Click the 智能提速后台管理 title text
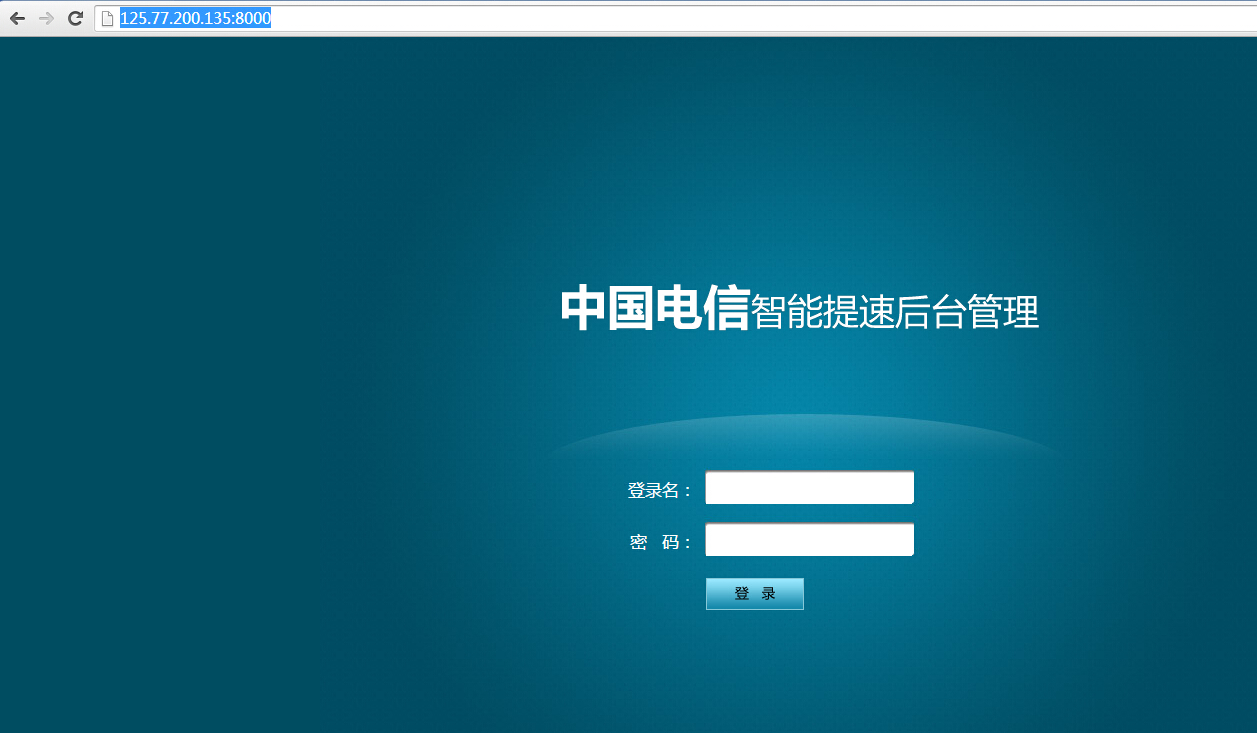Viewport: 1257px width, 733px height. [895, 313]
